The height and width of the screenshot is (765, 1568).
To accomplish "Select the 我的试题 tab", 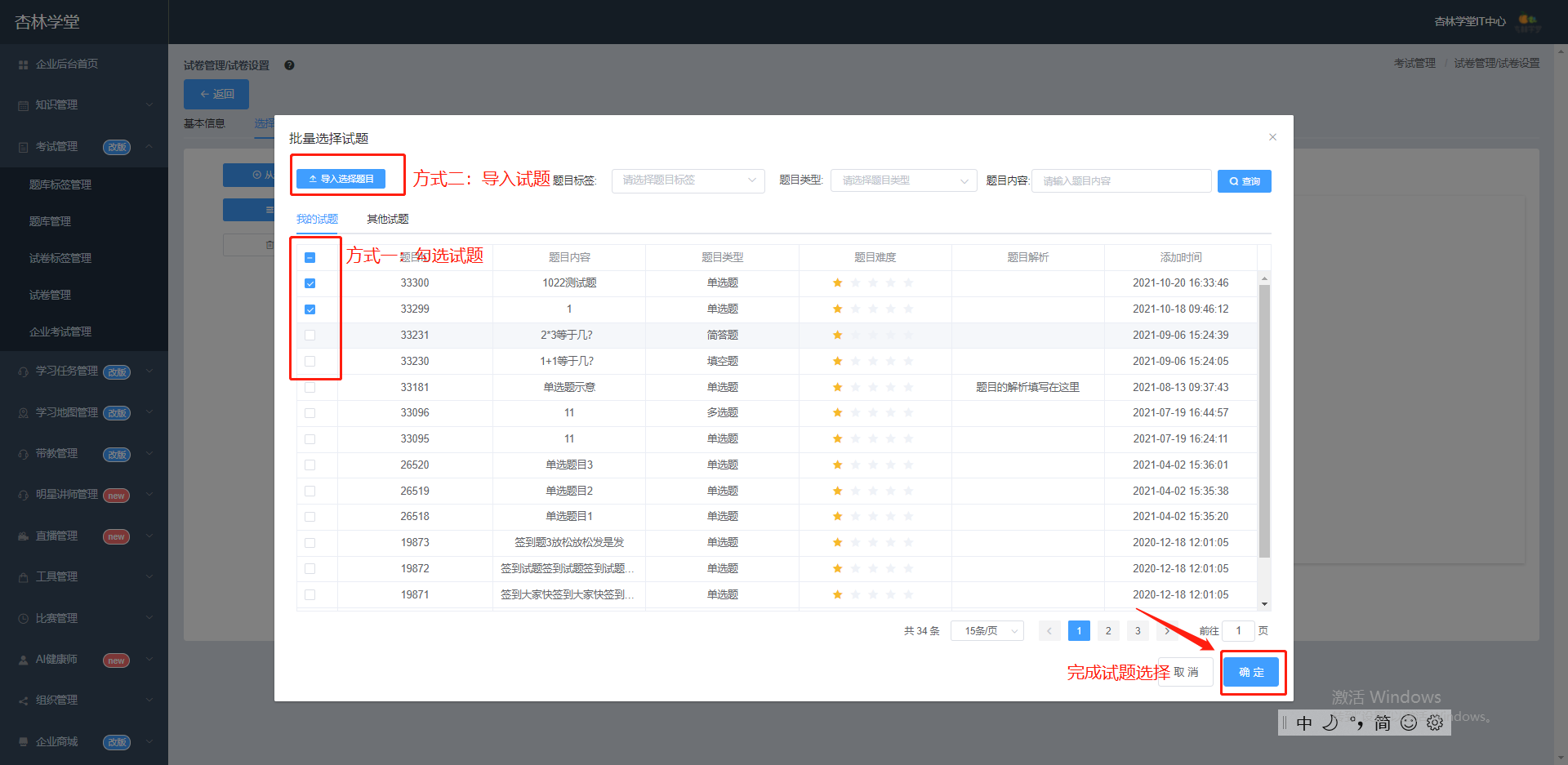I will coord(317,219).
